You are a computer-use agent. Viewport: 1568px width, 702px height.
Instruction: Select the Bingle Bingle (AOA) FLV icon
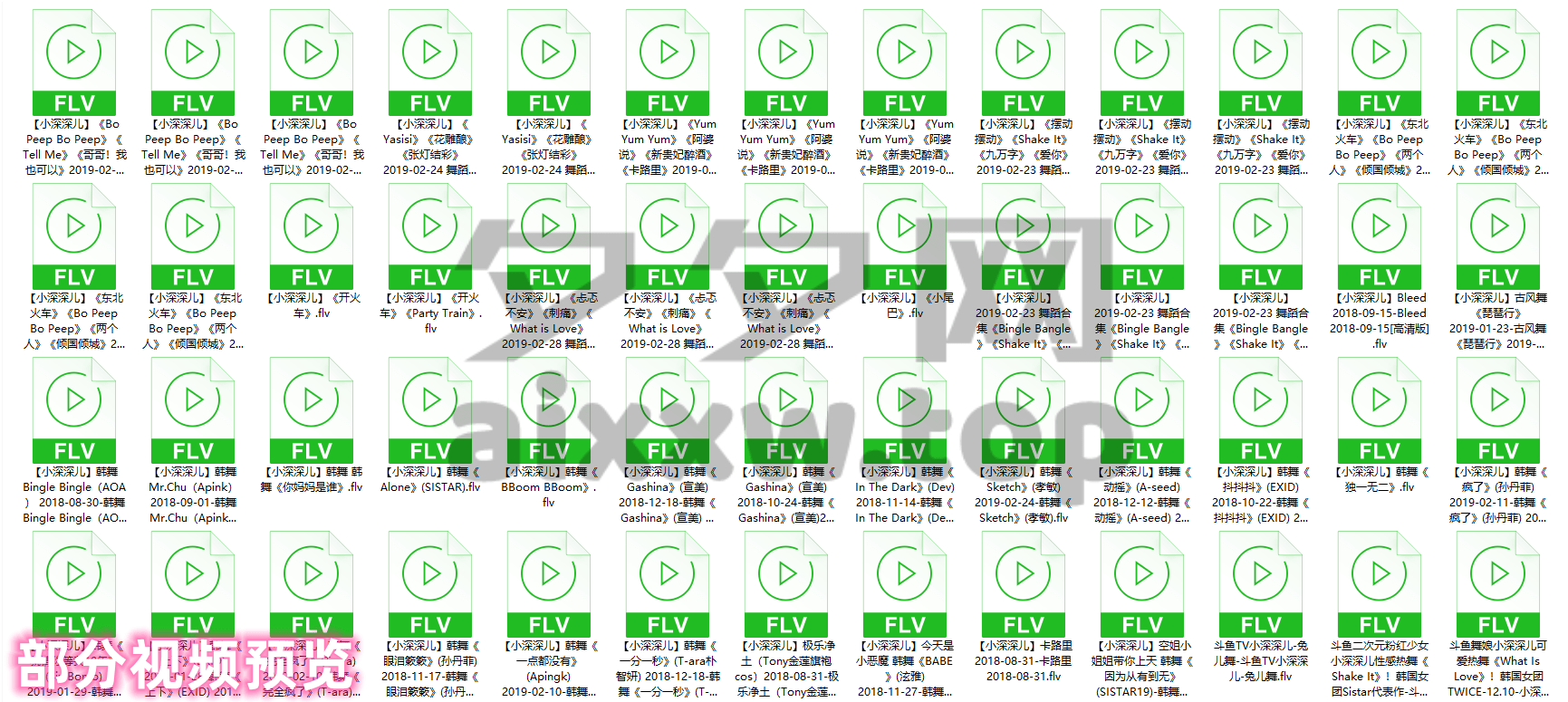pos(74,410)
